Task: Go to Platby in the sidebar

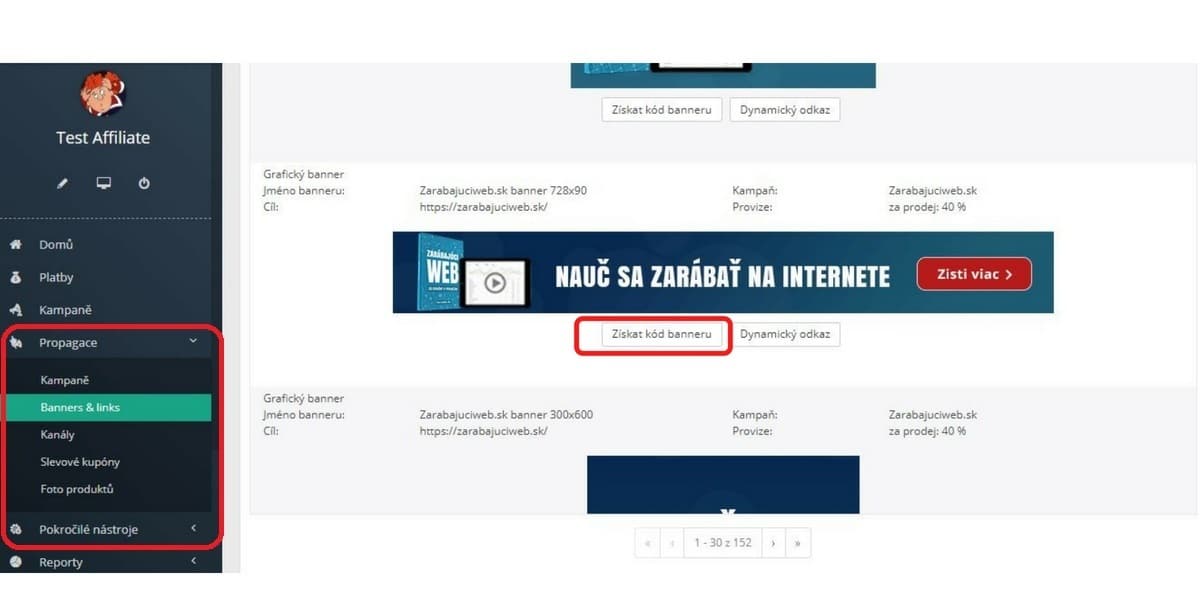Action: (x=56, y=277)
